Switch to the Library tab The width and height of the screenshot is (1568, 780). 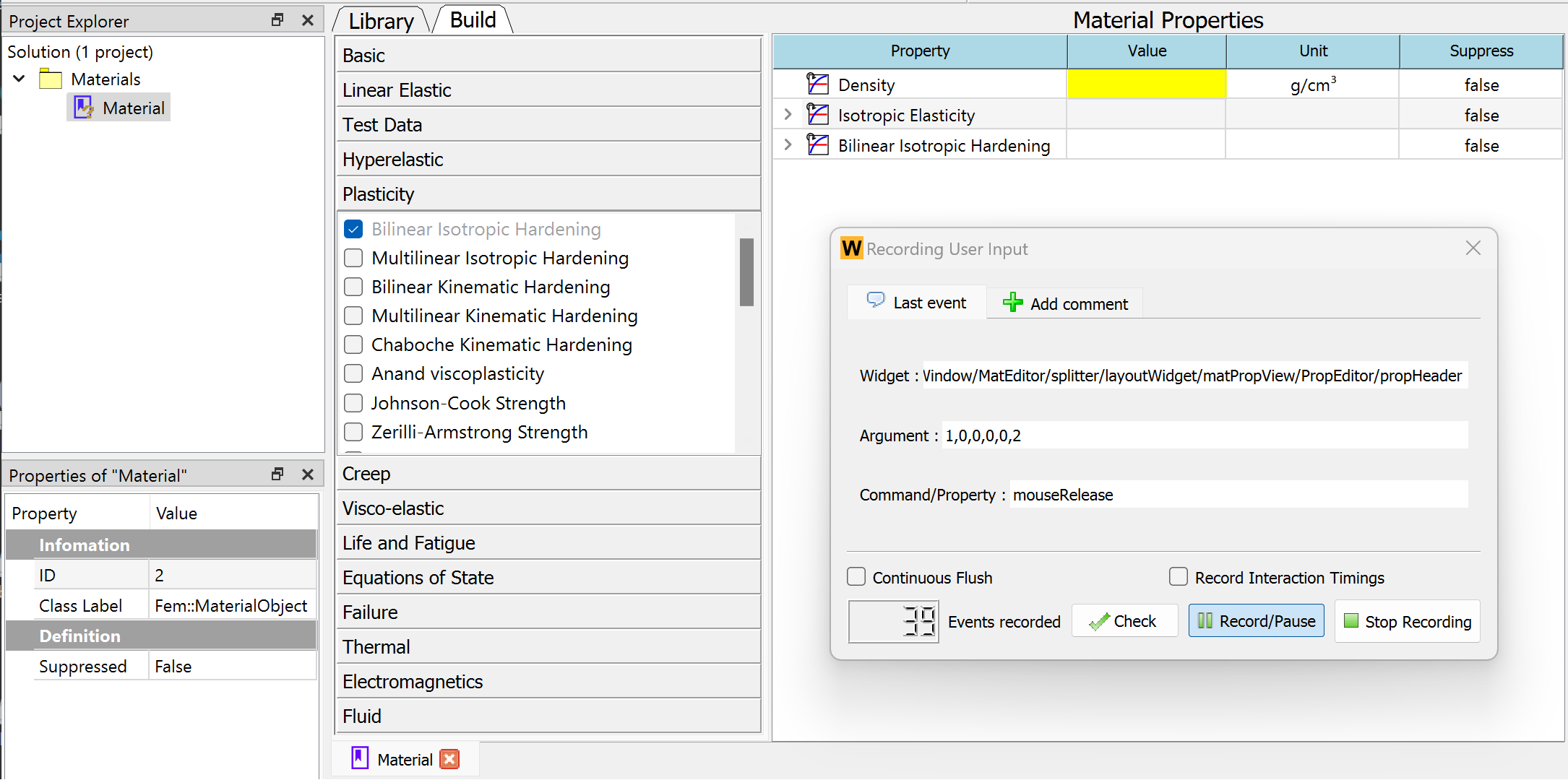click(381, 21)
